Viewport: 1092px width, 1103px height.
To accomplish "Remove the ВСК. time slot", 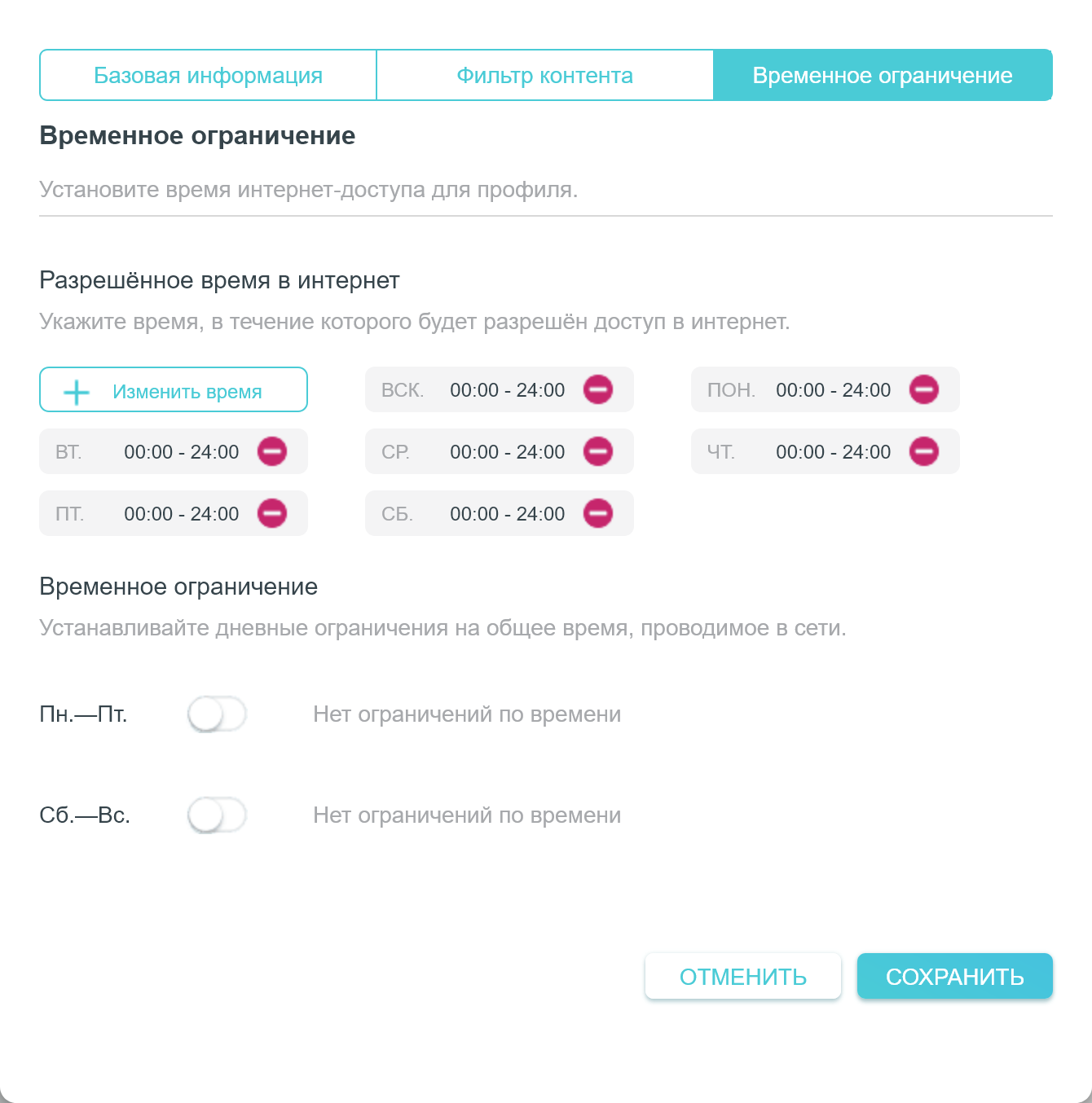I will [x=598, y=389].
